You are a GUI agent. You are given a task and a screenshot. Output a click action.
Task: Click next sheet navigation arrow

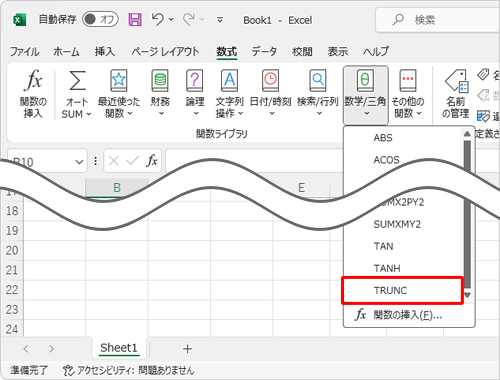pos(51,349)
